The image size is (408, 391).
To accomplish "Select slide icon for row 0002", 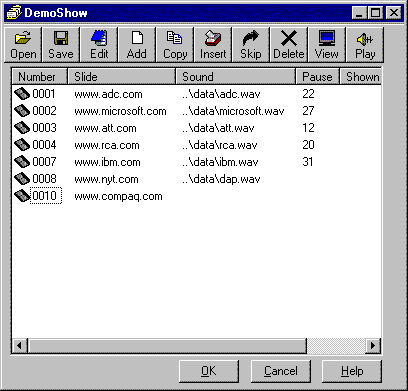I will pos(22,111).
